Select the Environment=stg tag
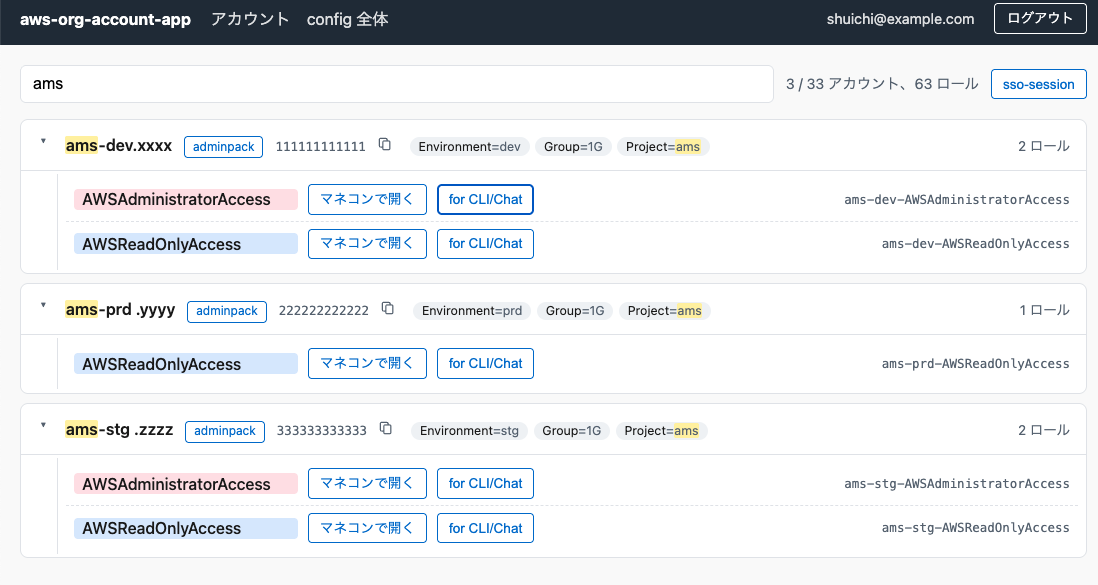1098x585 pixels. point(469,430)
